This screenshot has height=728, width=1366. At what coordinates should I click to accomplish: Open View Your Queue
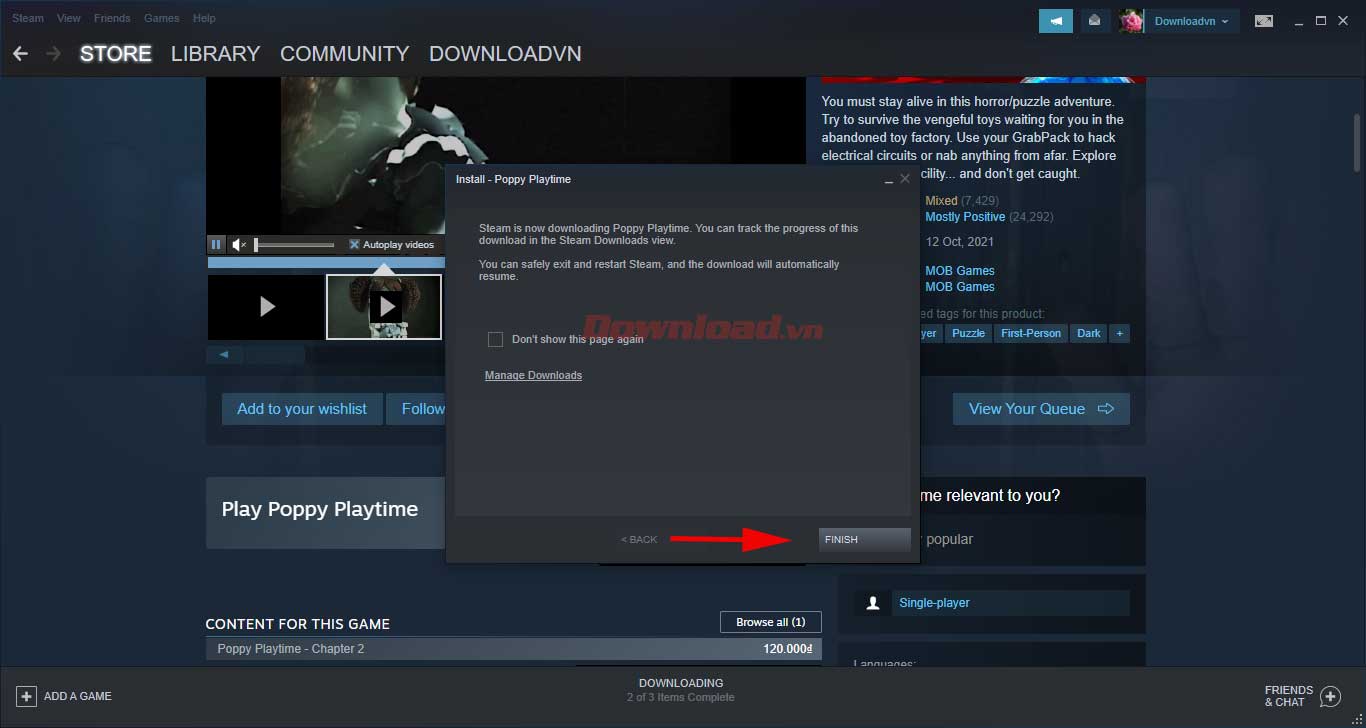1041,409
